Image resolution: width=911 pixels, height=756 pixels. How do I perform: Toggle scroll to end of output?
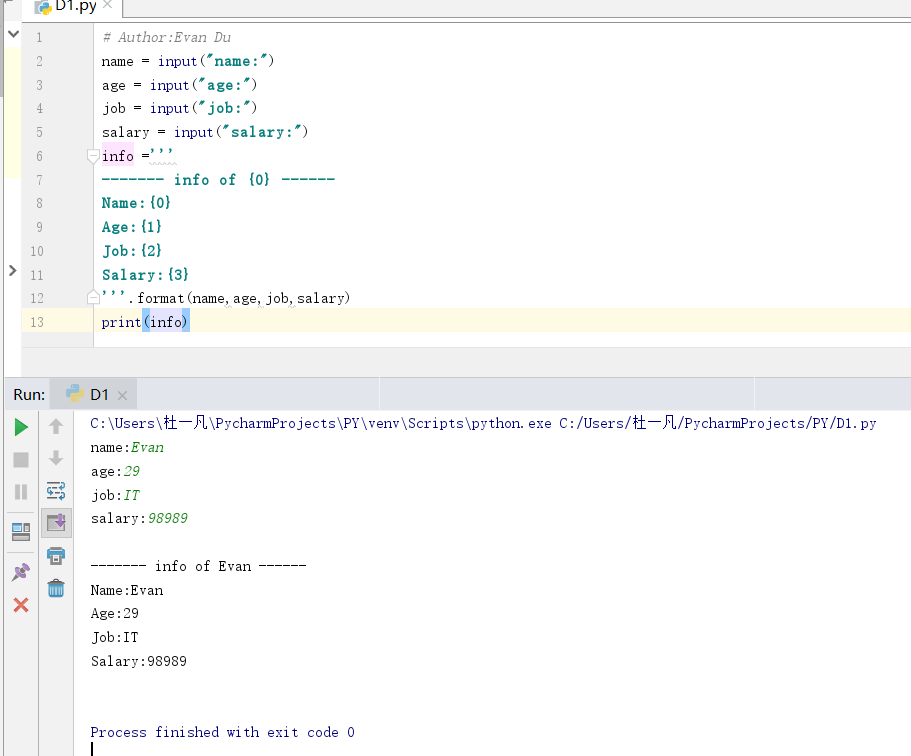(56, 522)
